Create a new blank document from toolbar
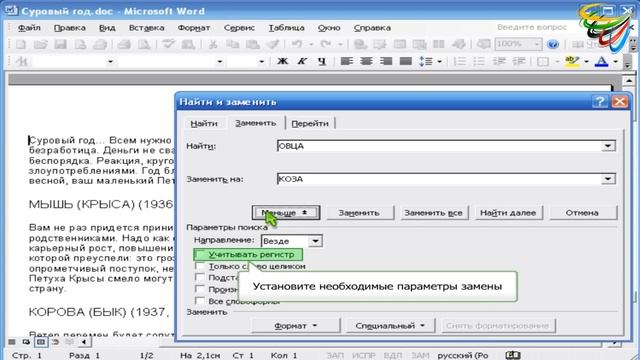The image size is (640, 360). pos(20,44)
